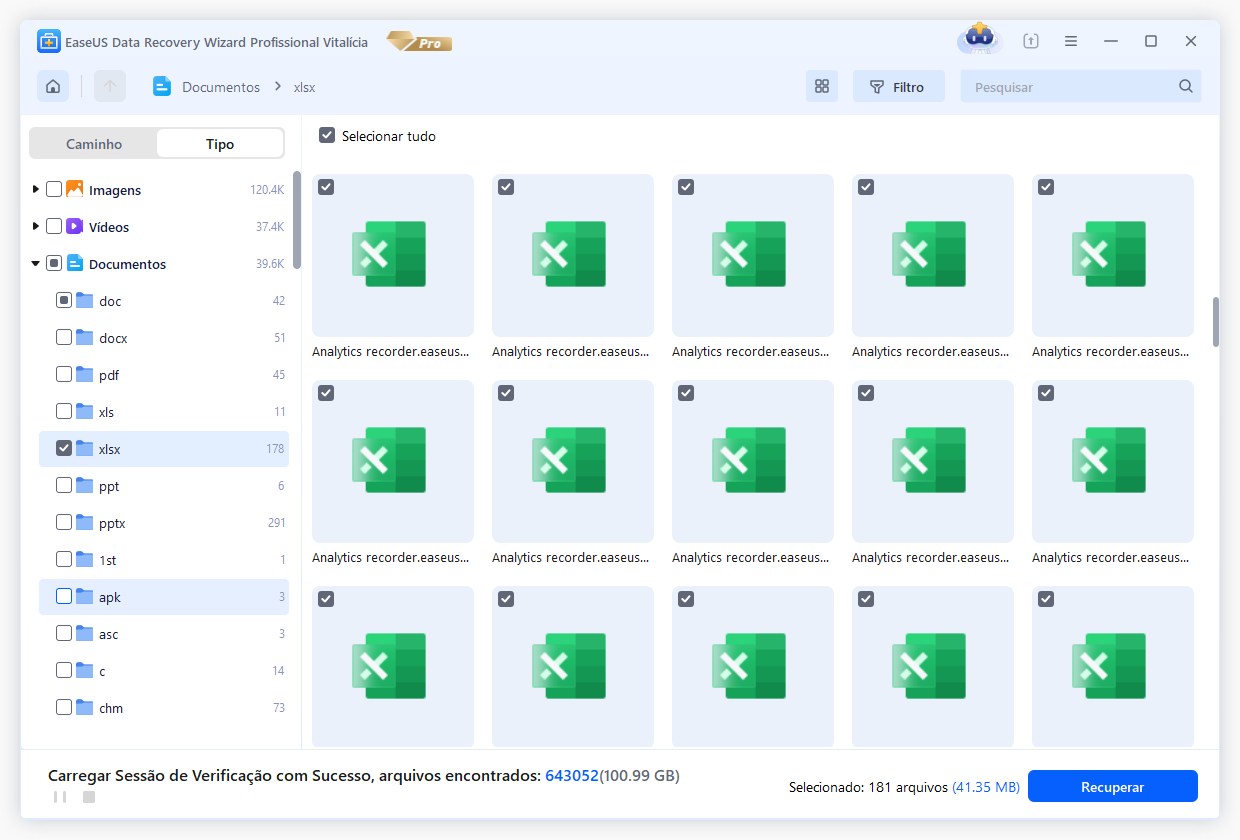Click the docx folder icon
The width and height of the screenshot is (1240, 840).
85,337
